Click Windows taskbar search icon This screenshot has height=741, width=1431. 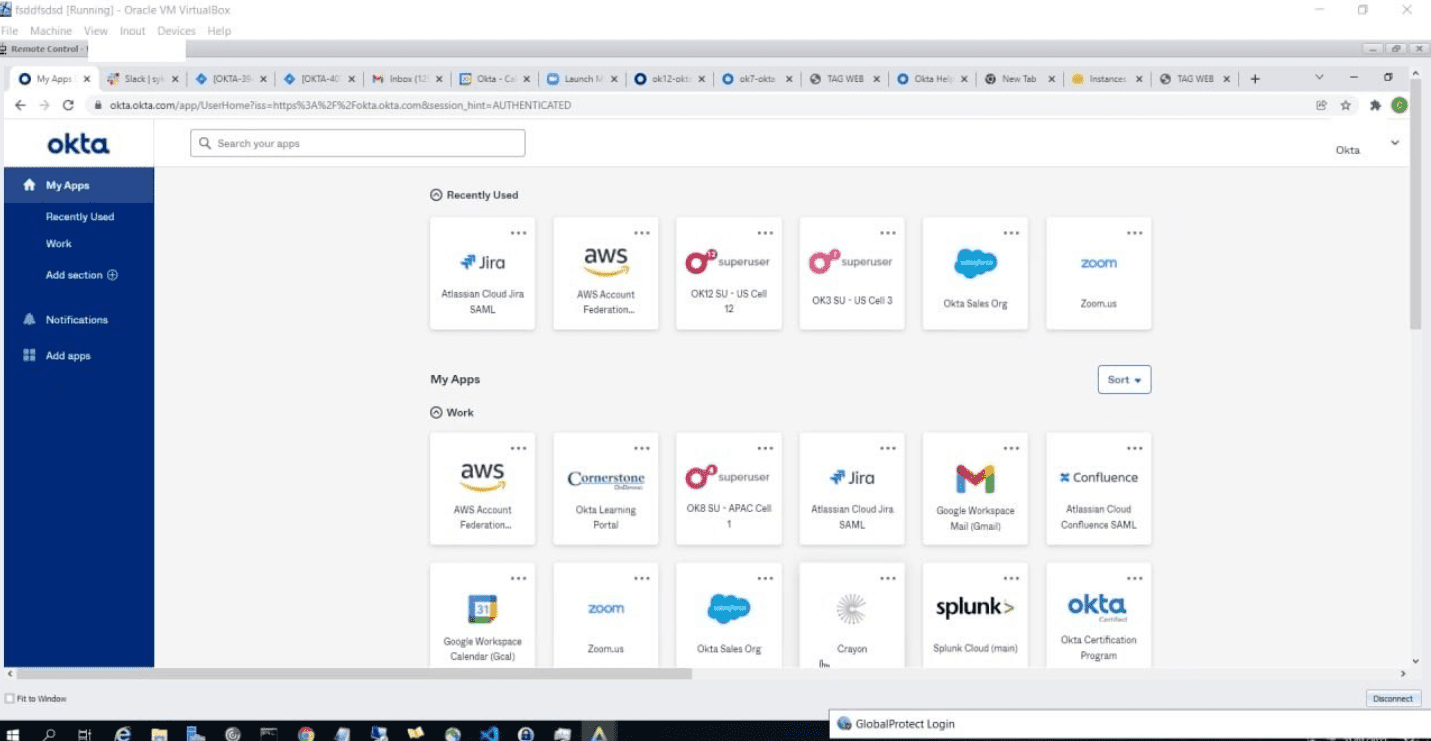[50, 734]
